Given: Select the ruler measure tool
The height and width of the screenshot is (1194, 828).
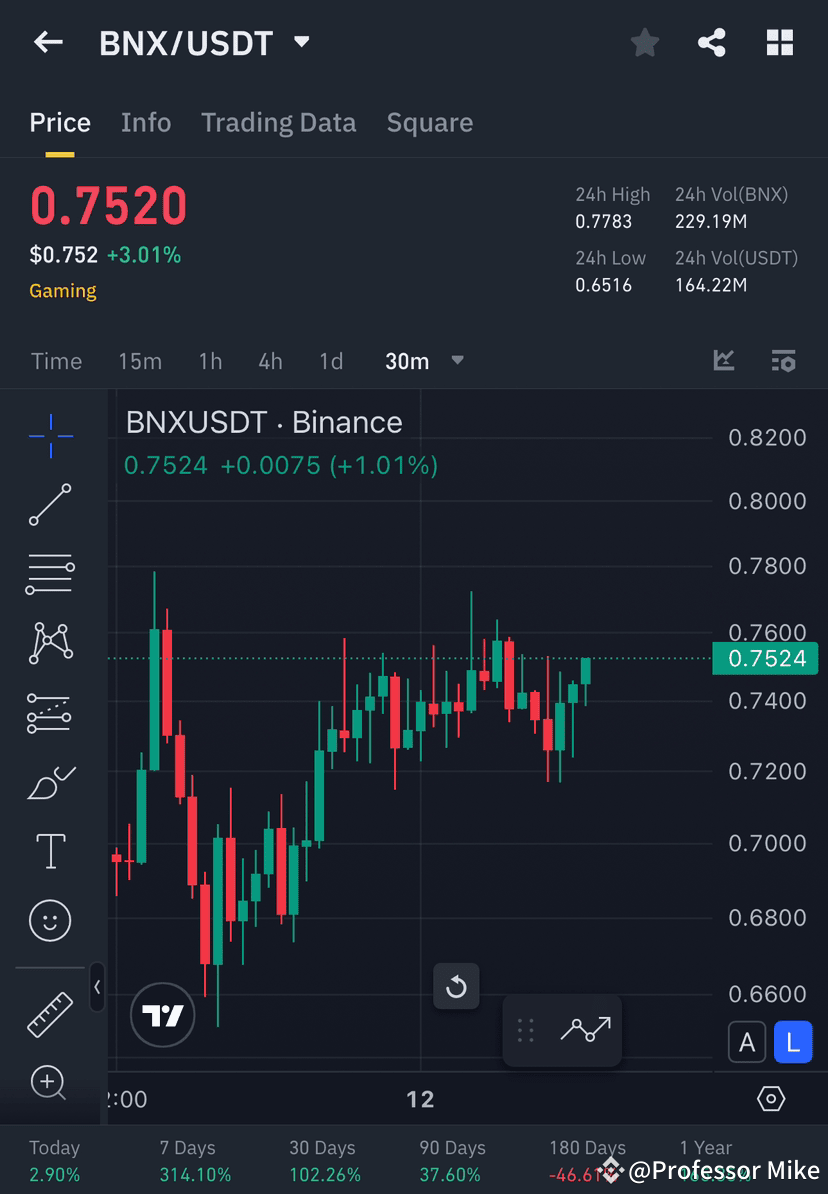Looking at the screenshot, I should click(50, 1013).
